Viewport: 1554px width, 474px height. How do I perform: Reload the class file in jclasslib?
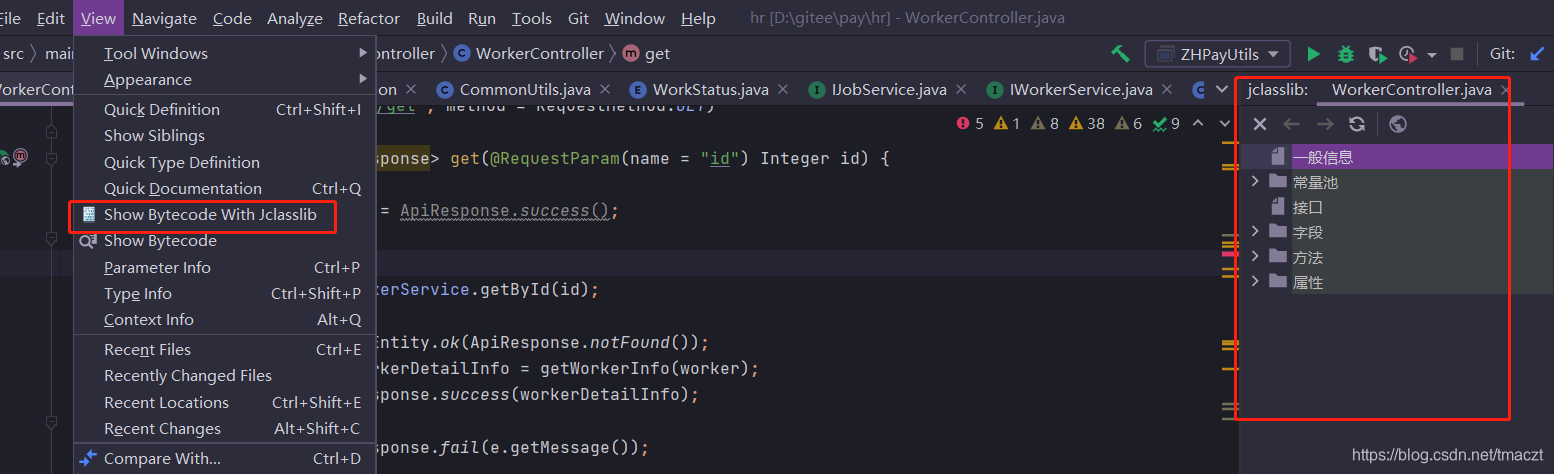tap(1357, 124)
